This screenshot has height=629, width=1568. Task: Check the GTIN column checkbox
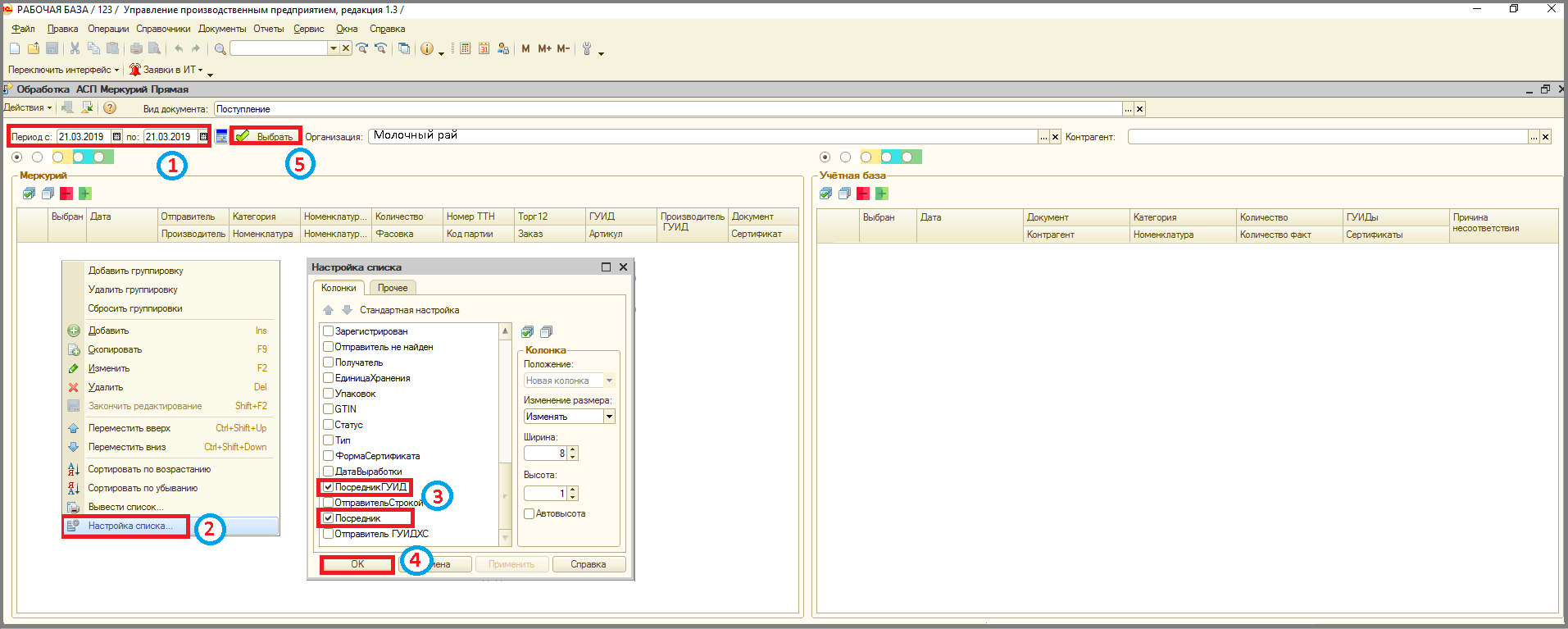pyautogui.click(x=328, y=409)
